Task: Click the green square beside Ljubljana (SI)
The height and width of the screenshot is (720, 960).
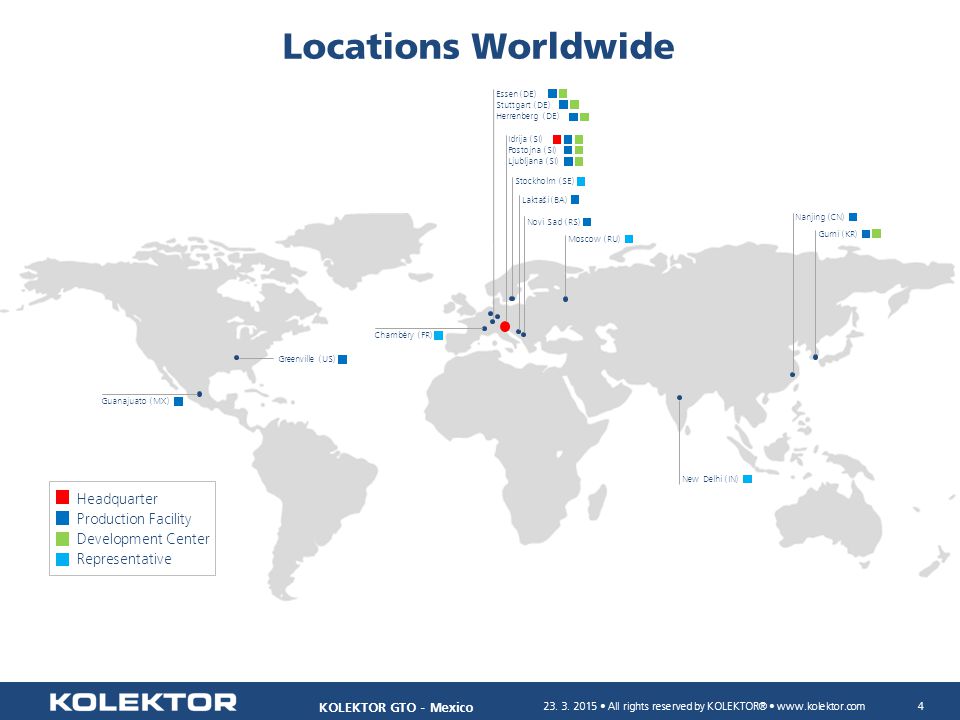Action: pos(579,162)
